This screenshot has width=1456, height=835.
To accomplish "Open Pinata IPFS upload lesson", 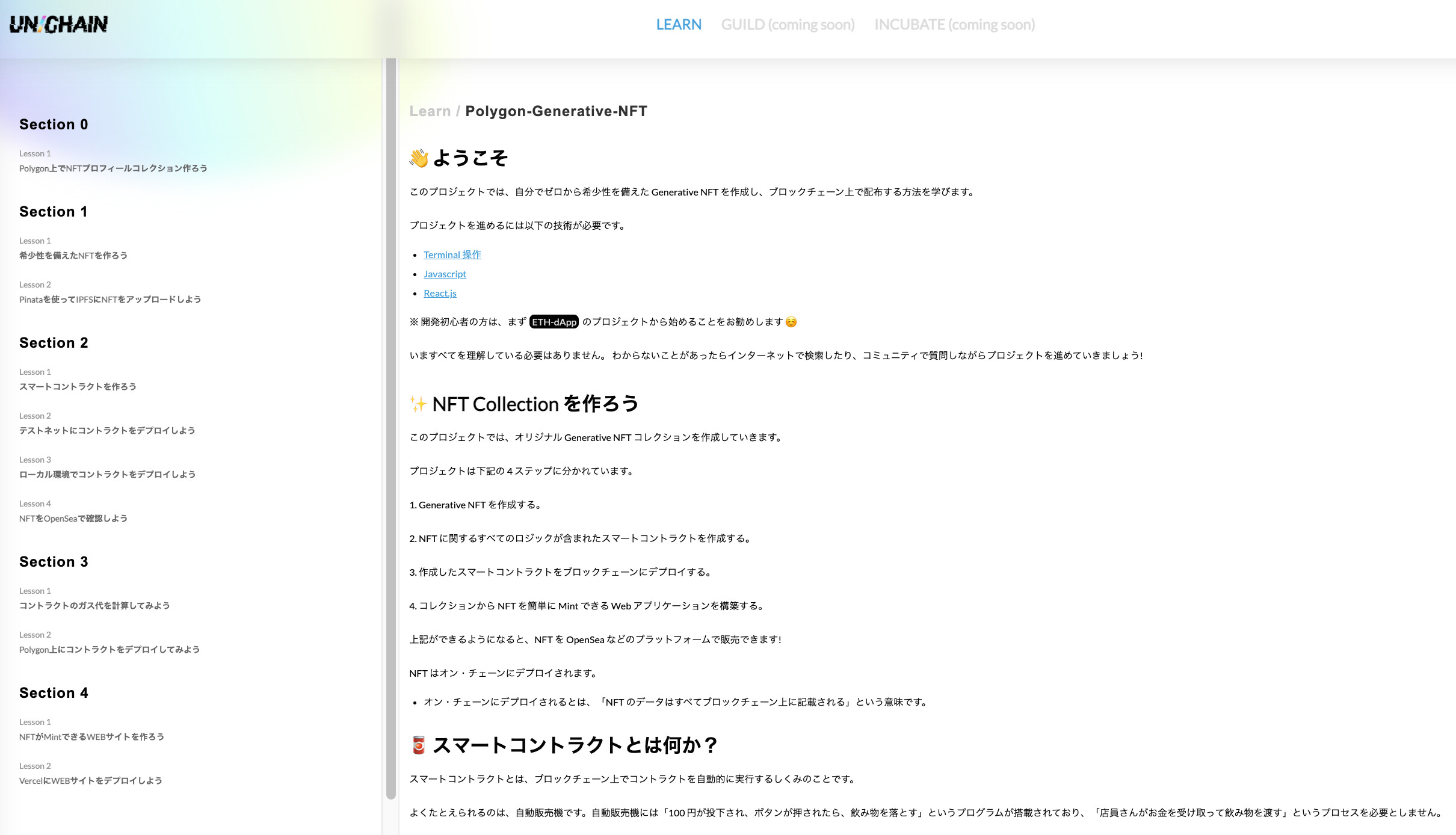I will tap(110, 299).
